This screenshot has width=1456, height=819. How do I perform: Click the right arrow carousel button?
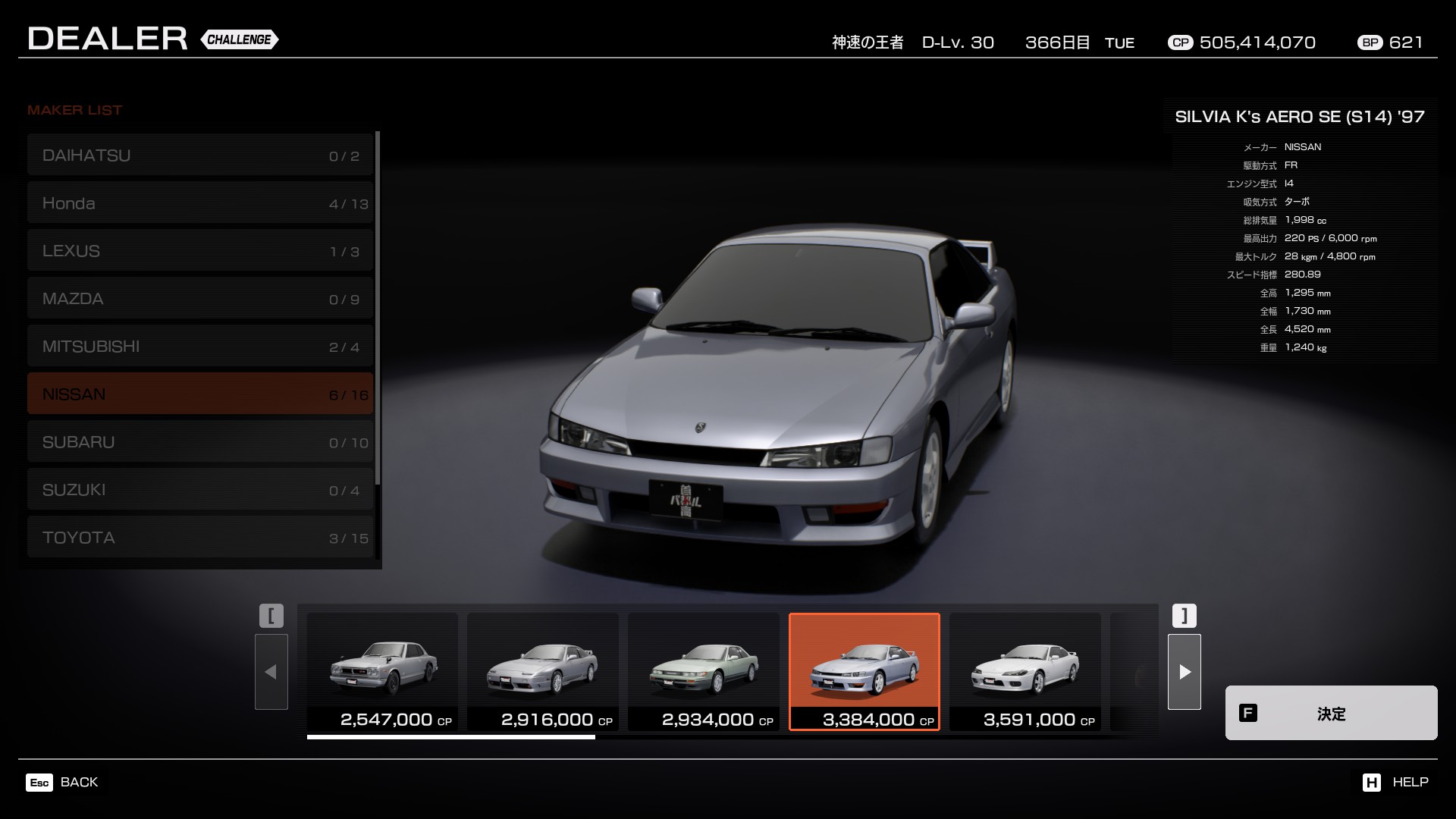click(1184, 672)
